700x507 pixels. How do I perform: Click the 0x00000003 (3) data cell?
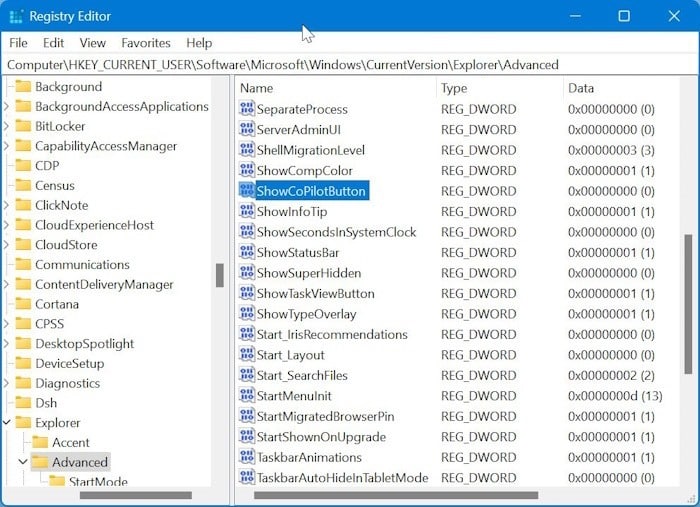pyautogui.click(x=611, y=150)
